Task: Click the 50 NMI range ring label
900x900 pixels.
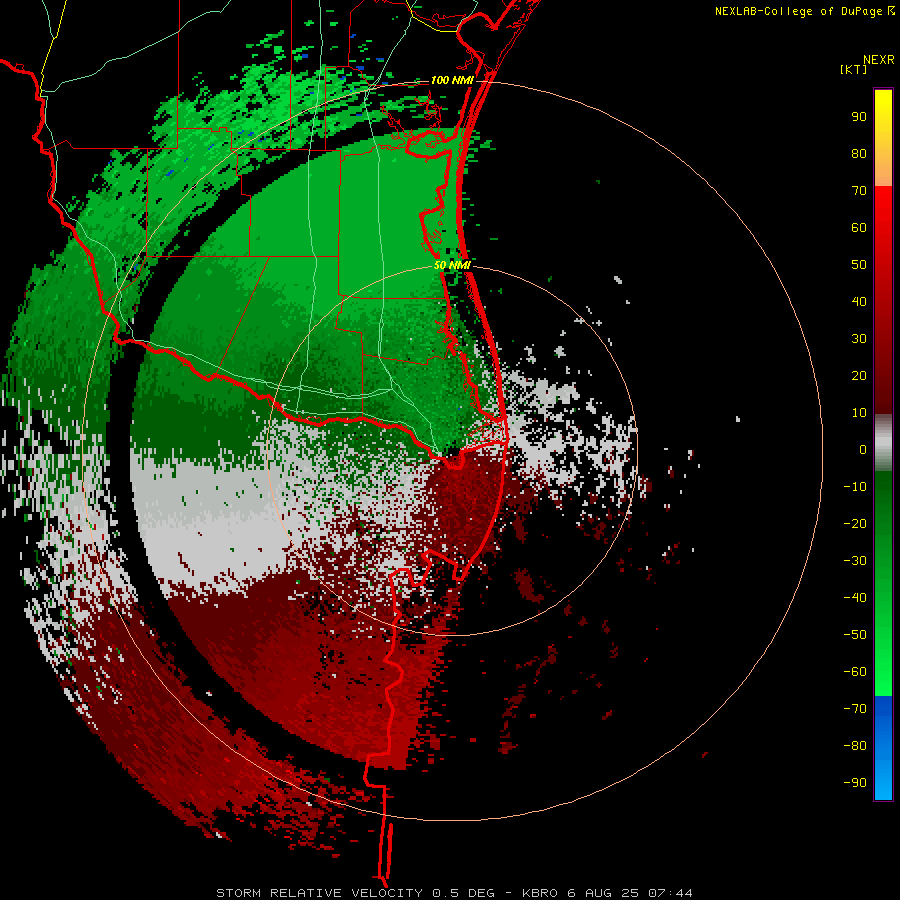Action: (x=452, y=265)
